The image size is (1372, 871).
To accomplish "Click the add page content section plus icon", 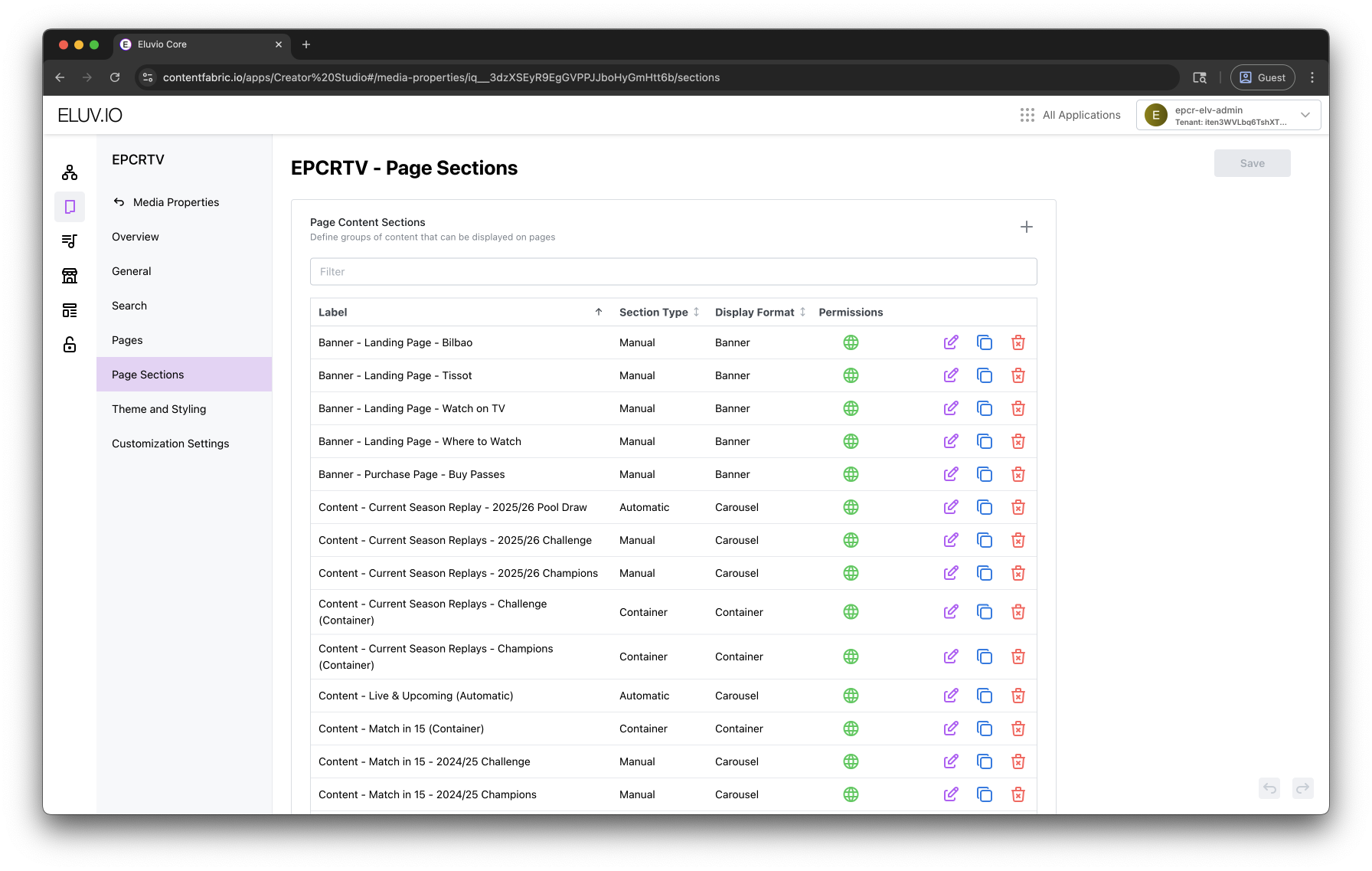I will coord(1026,227).
